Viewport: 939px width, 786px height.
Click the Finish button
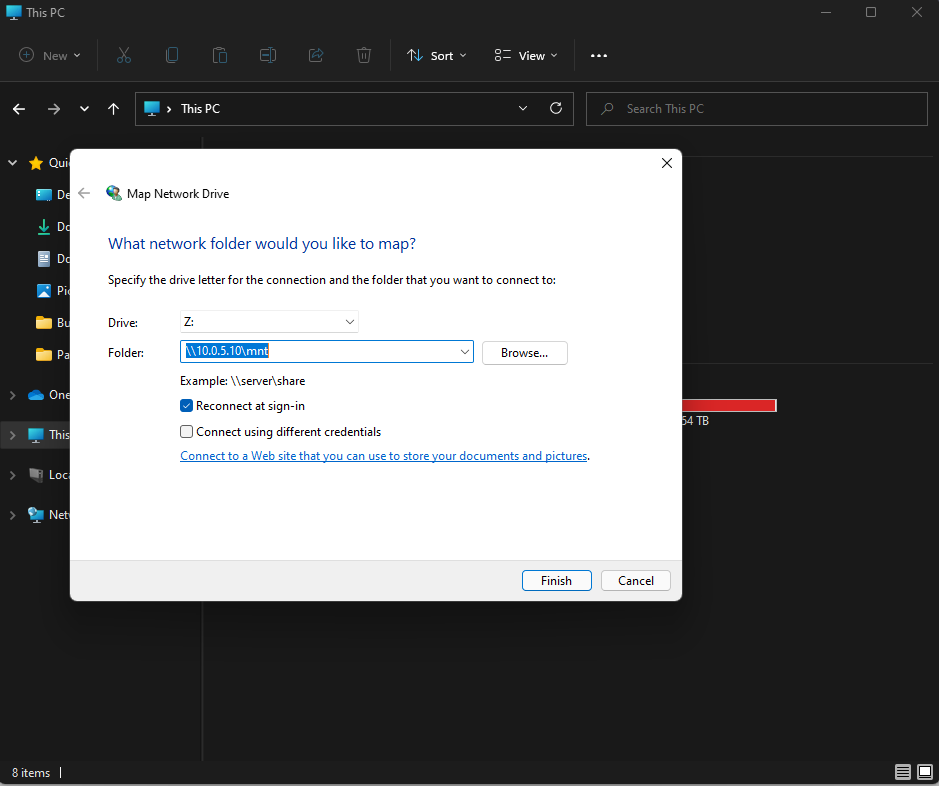pos(556,581)
